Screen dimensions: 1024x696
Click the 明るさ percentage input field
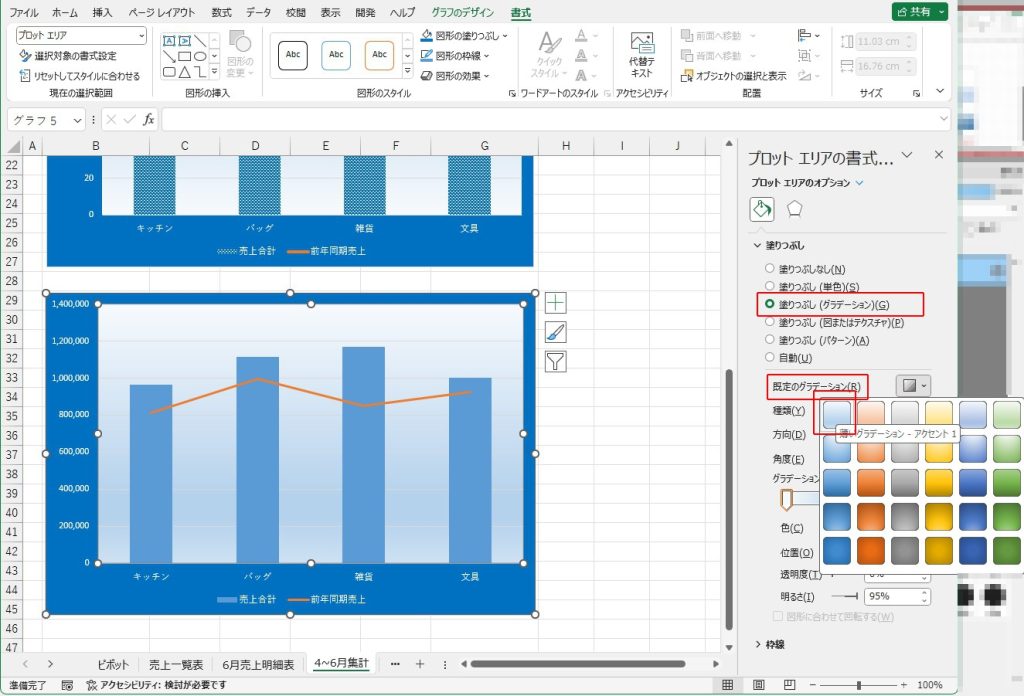(x=887, y=596)
